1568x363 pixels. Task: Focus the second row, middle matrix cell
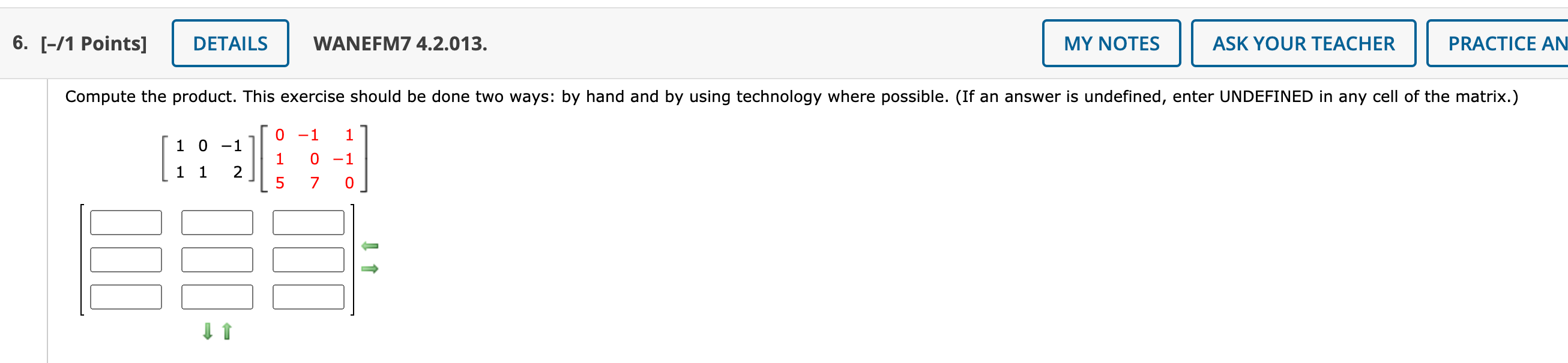coord(217,260)
